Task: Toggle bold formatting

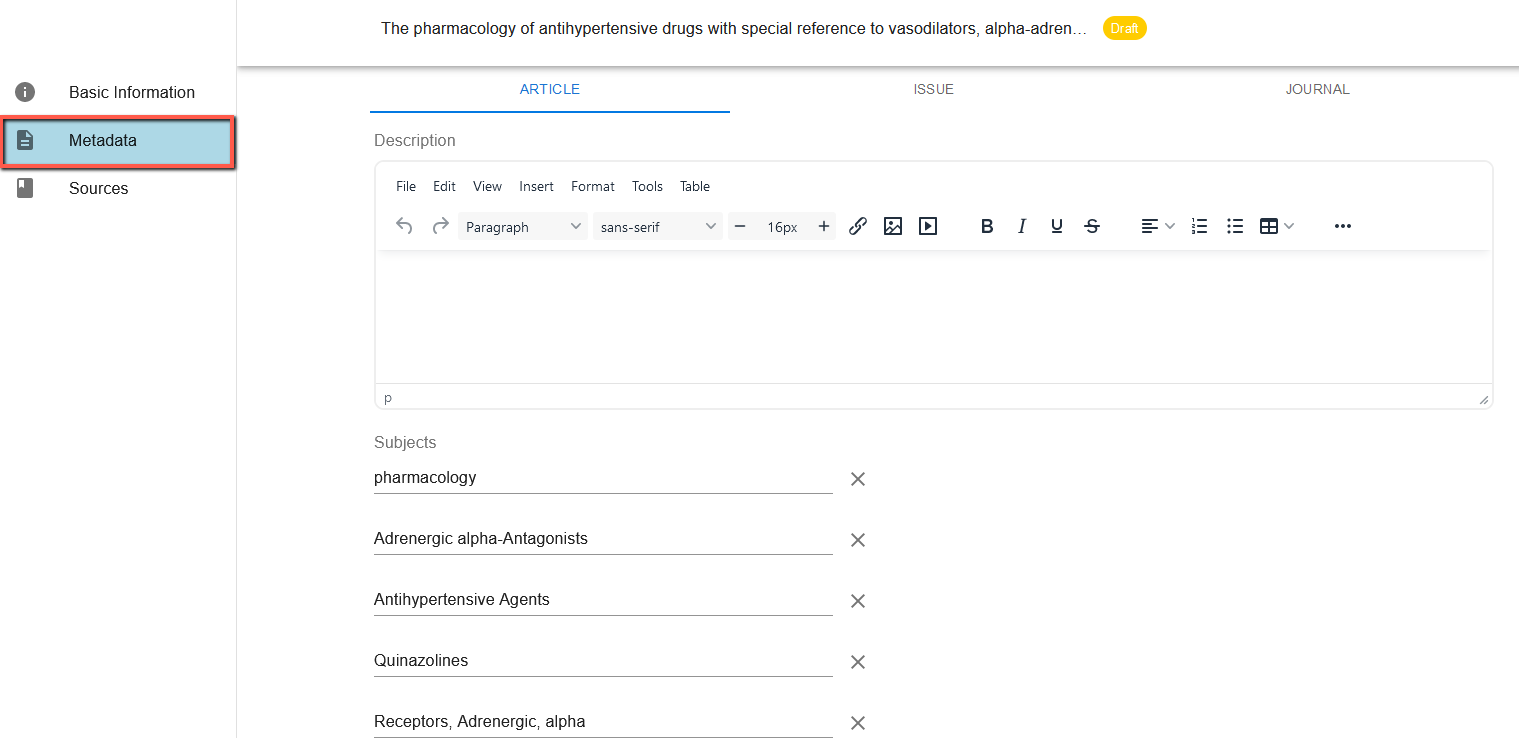Action: pos(987,226)
